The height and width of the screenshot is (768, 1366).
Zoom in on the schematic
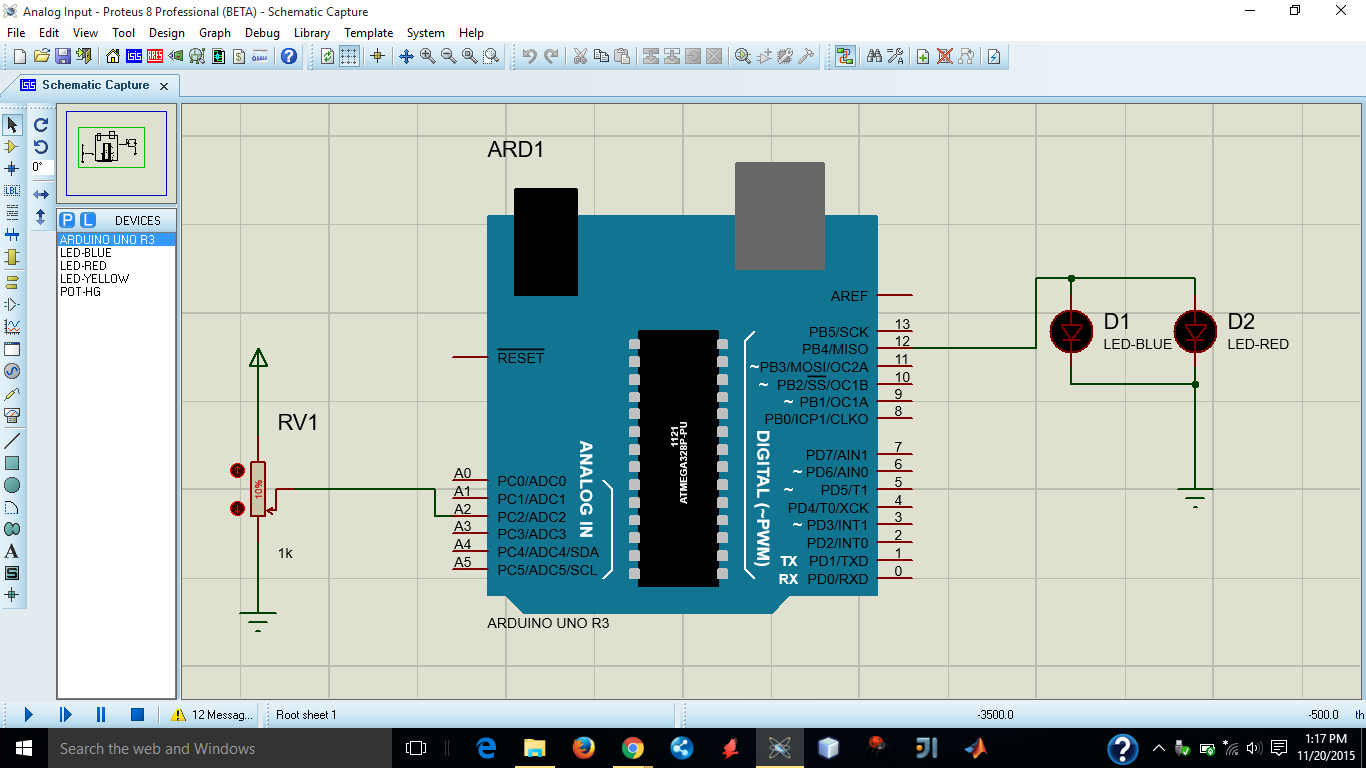(x=427, y=56)
